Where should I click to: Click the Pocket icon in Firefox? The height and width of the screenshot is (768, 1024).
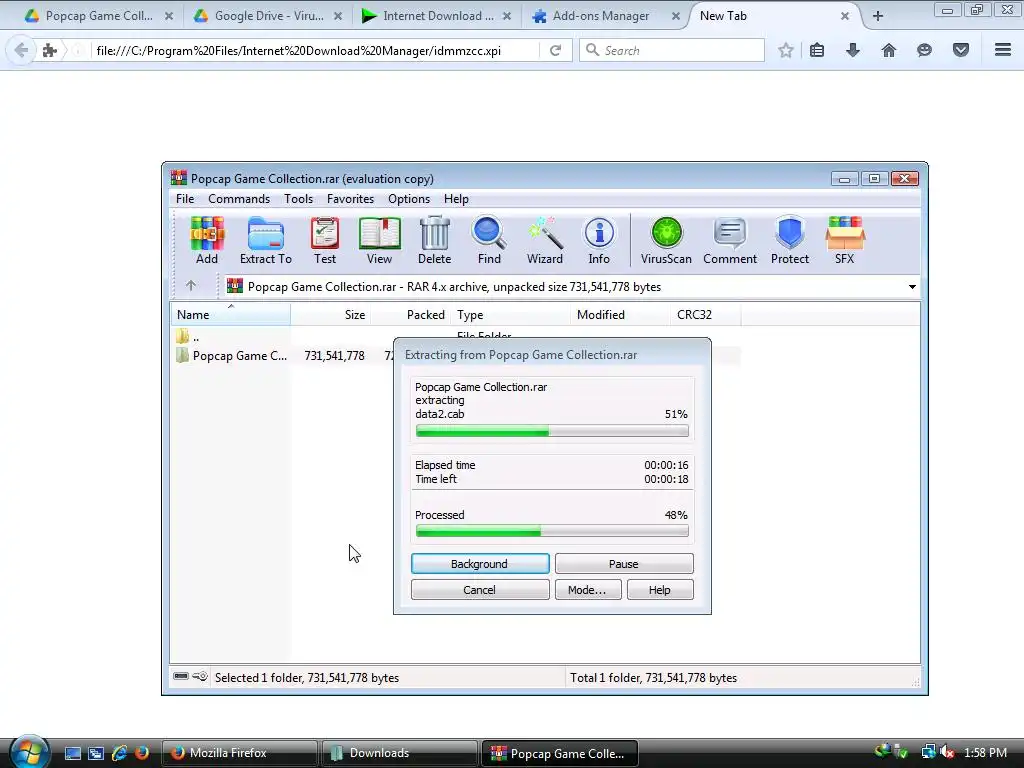click(x=961, y=50)
